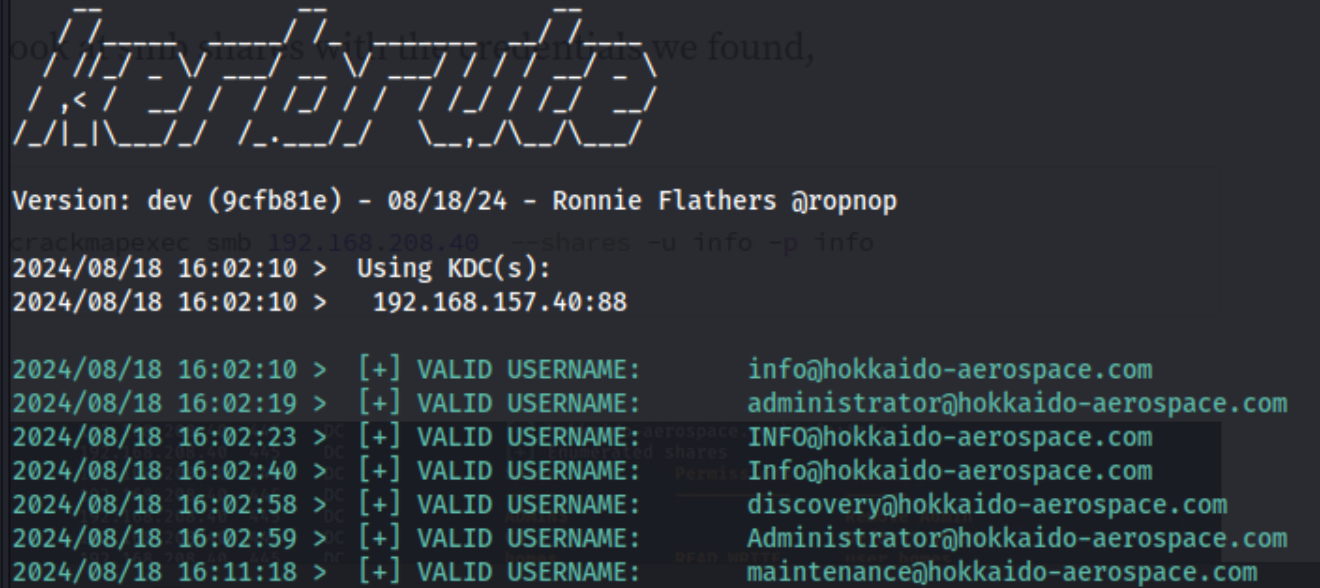Click info@hokkaido-aerospace.com lowercase username
Image resolution: width=1320 pixels, height=588 pixels.
coord(950,371)
